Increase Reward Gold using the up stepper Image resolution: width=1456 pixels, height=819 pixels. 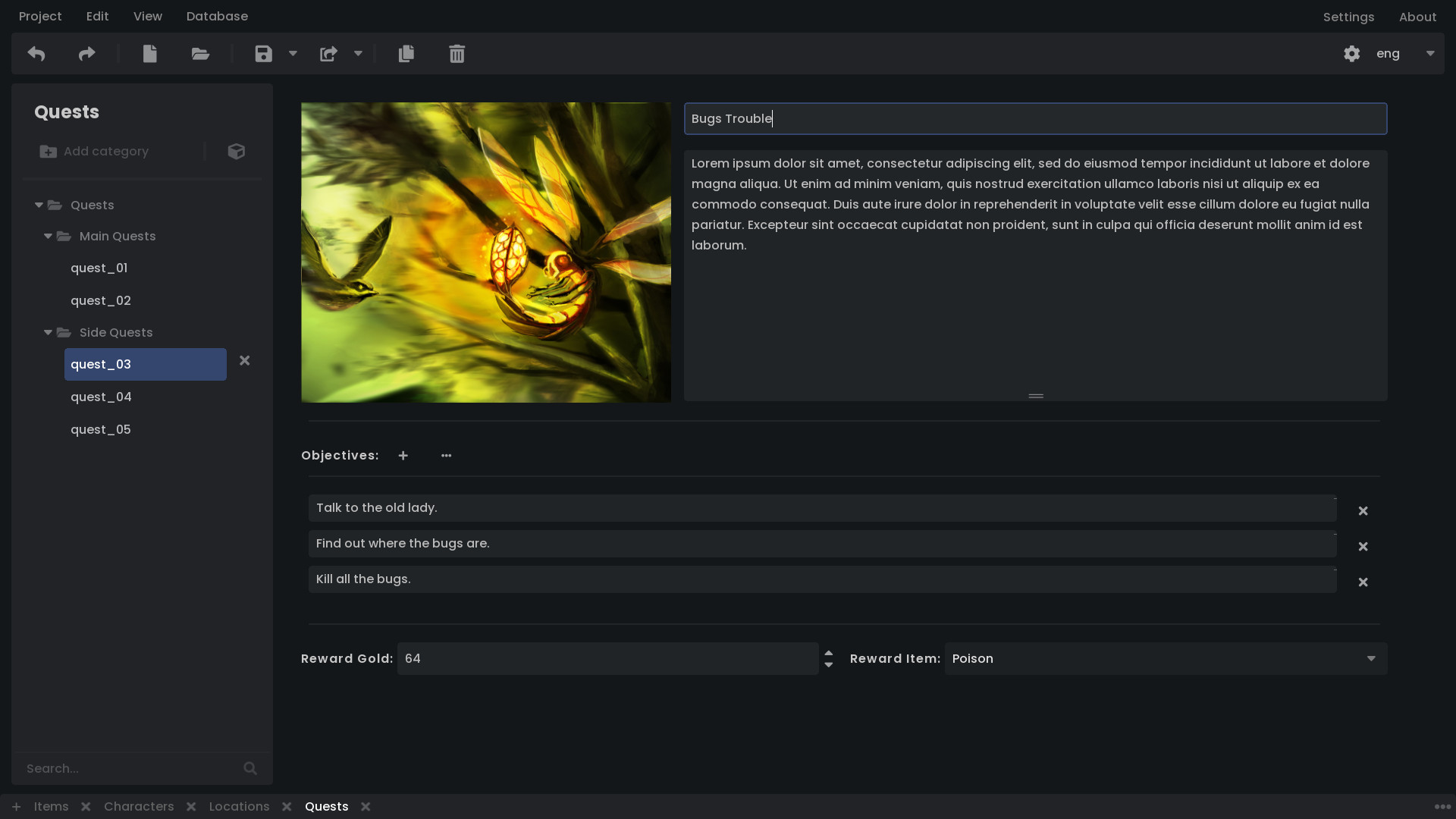pyautogui.click(x=828, y=653)
